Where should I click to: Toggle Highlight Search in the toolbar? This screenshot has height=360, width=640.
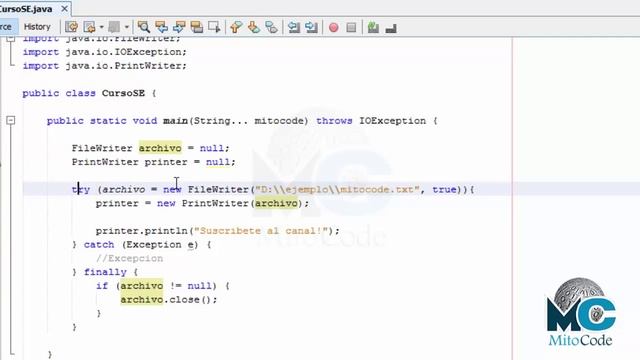pos(197,27)
